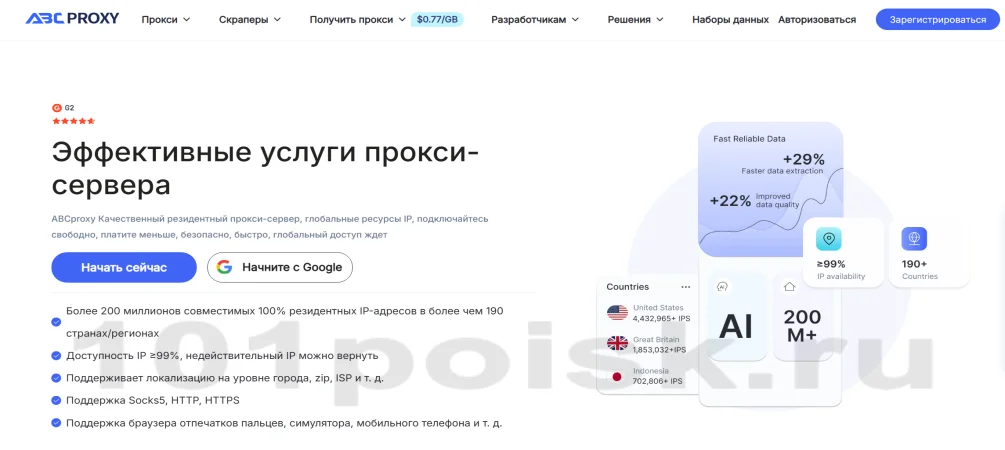Click the location pin IP availability icon
The width and height of the screenshot is (1005, 450).
click(x=829, y=239)
